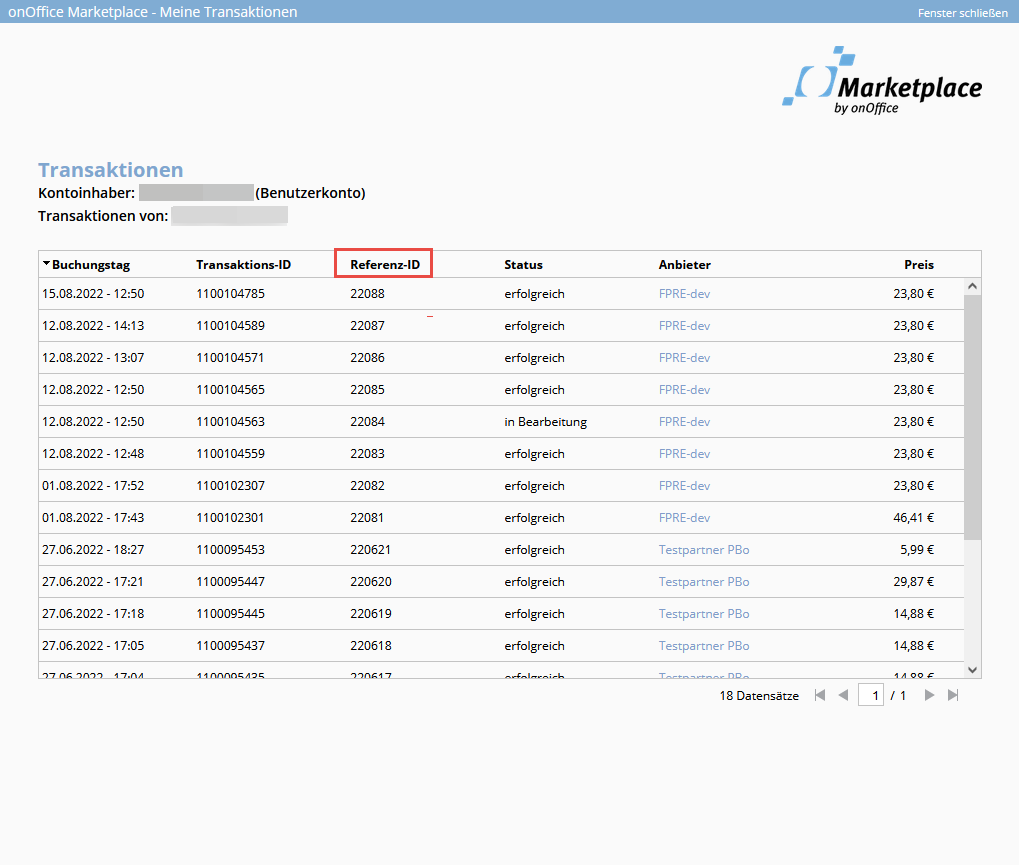Go to first page of records
The height and width of the screenshot is (865, 1019).
click(820, 695)
